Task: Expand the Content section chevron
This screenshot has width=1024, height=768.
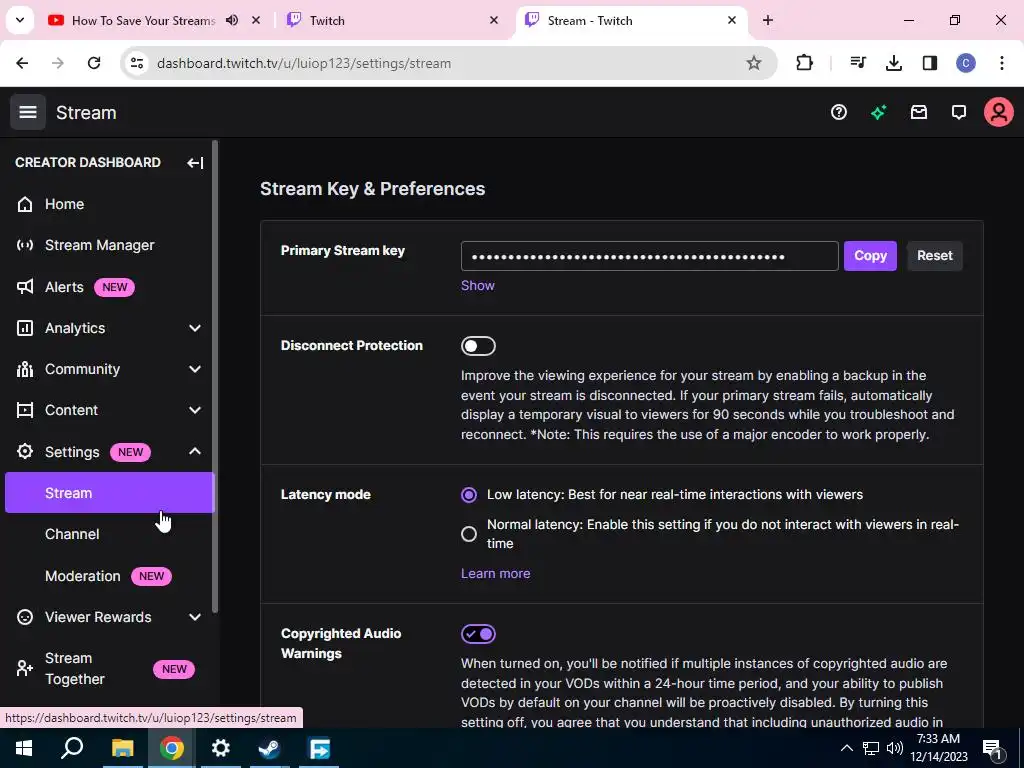Action: (195, 410)
